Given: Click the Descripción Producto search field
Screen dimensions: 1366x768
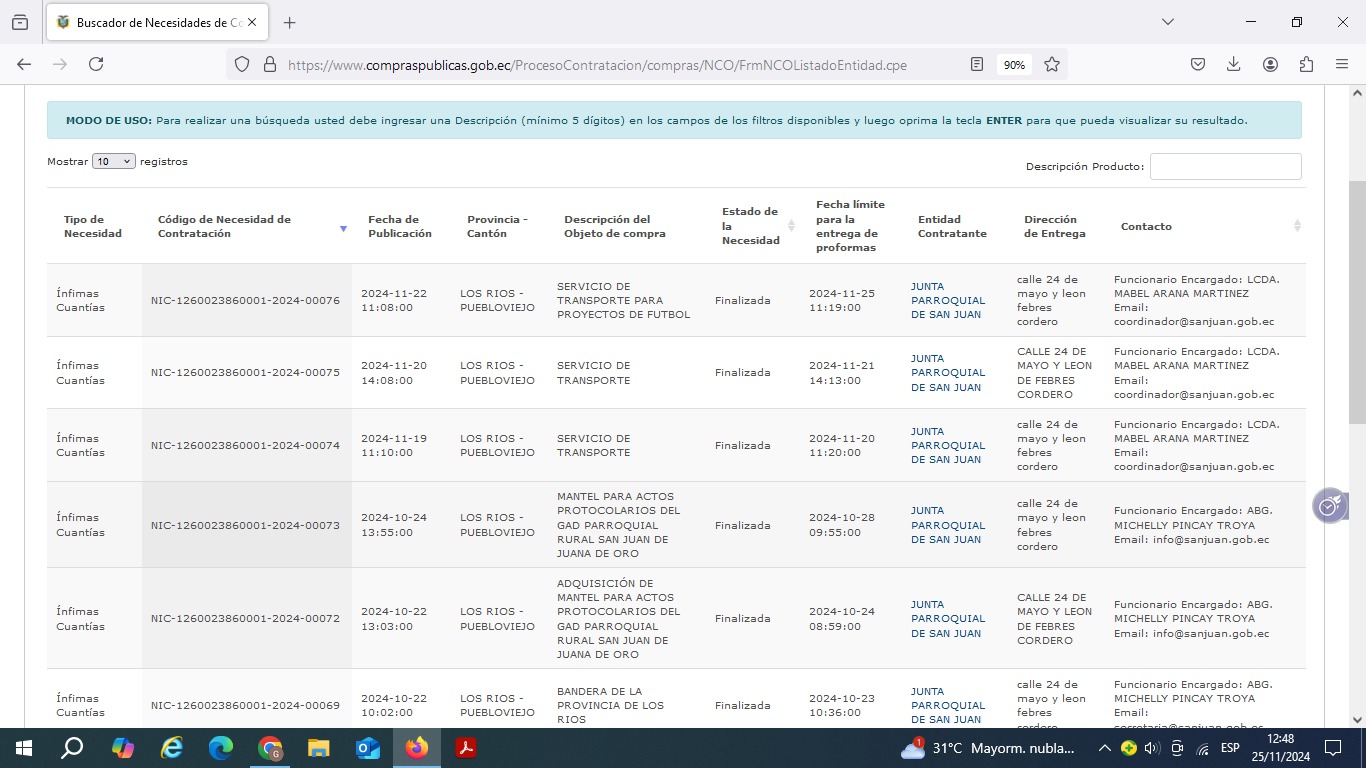Looking at the screenshot, I should point(1225,166).
